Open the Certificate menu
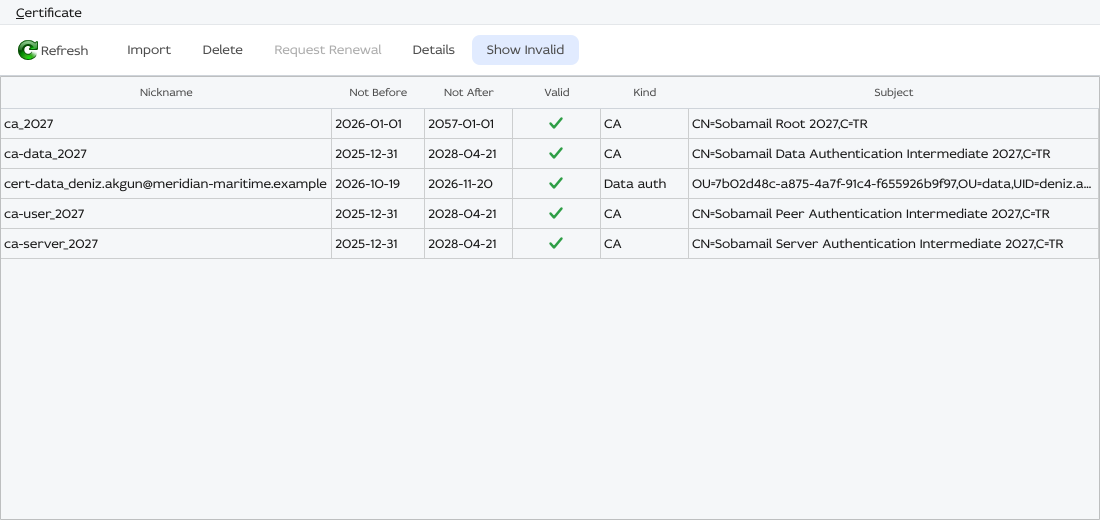This screenshot has height=520, width=1100. [x=48, y=13]
